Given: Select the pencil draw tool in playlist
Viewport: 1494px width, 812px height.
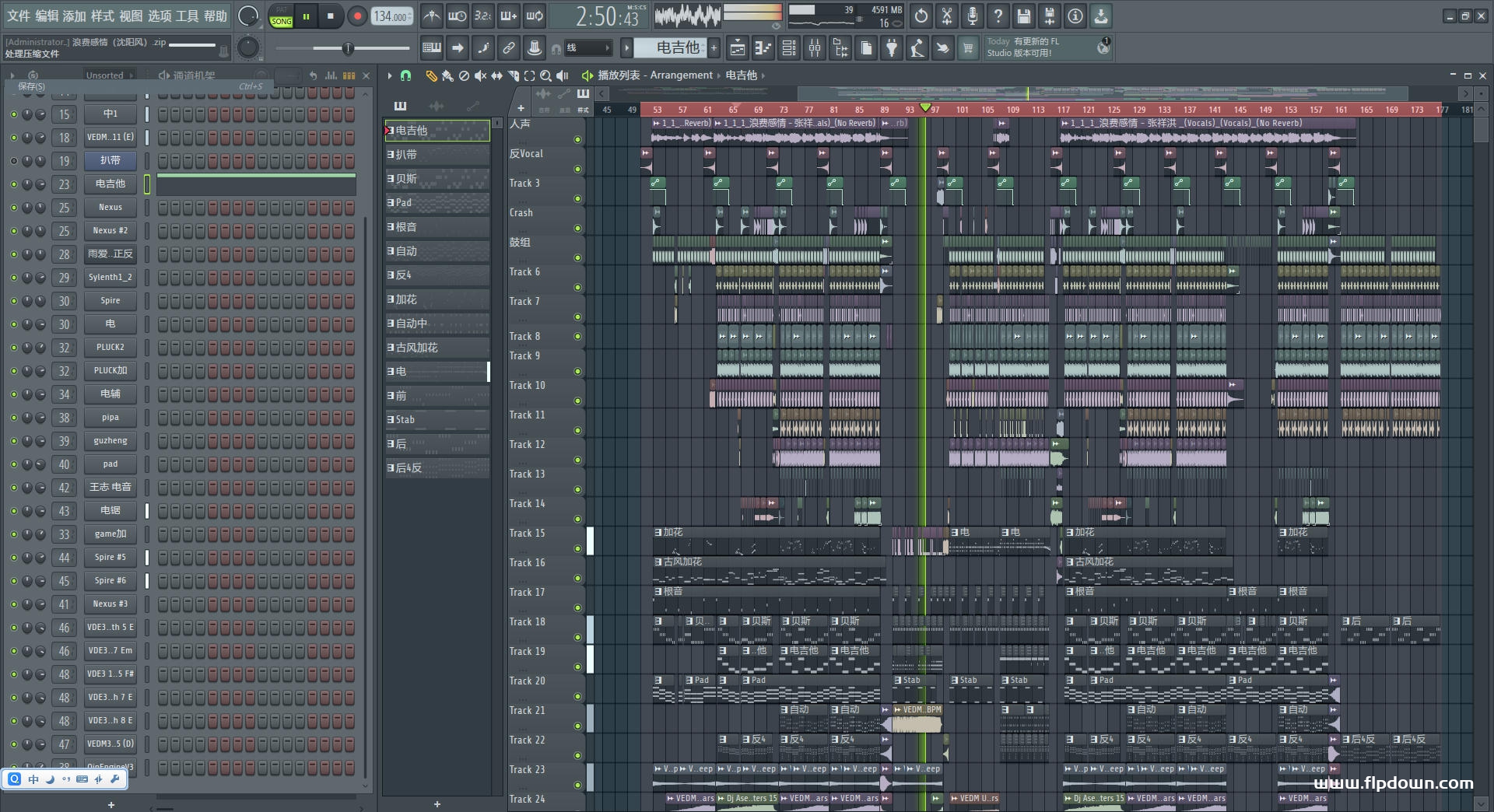Looking at the screenshot, I should 430,75.
